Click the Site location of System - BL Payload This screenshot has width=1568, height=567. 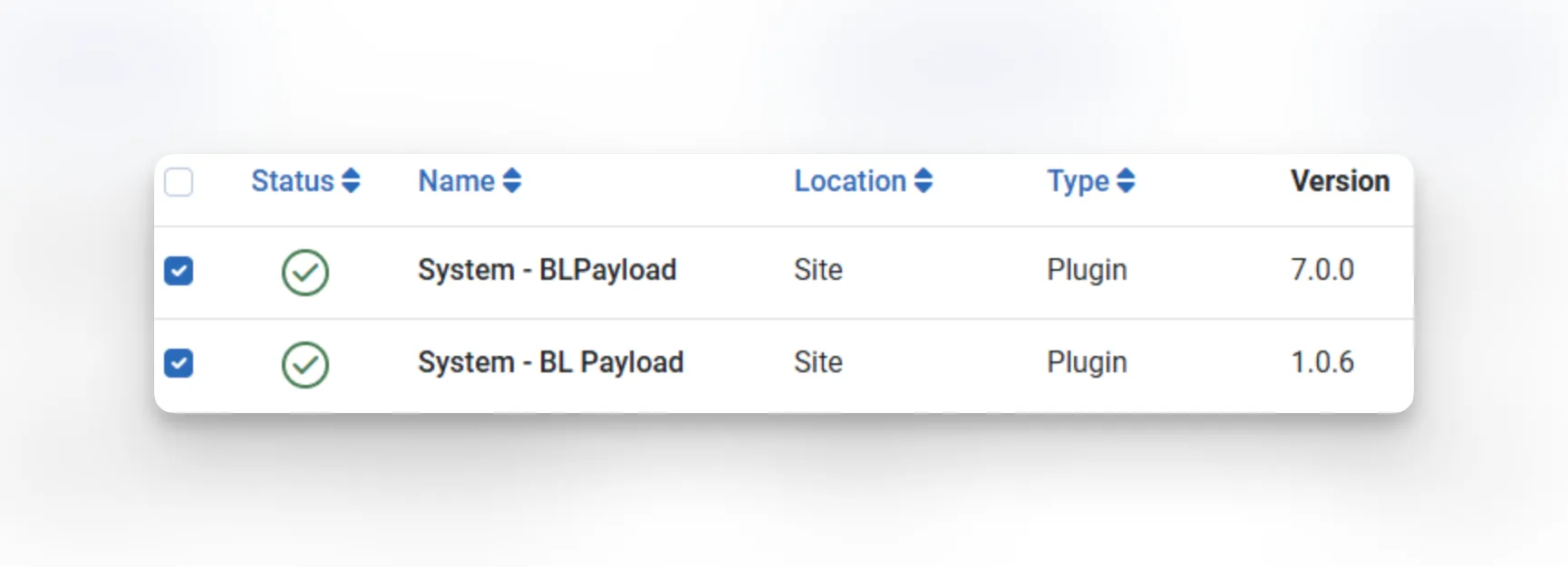point(818,362)
